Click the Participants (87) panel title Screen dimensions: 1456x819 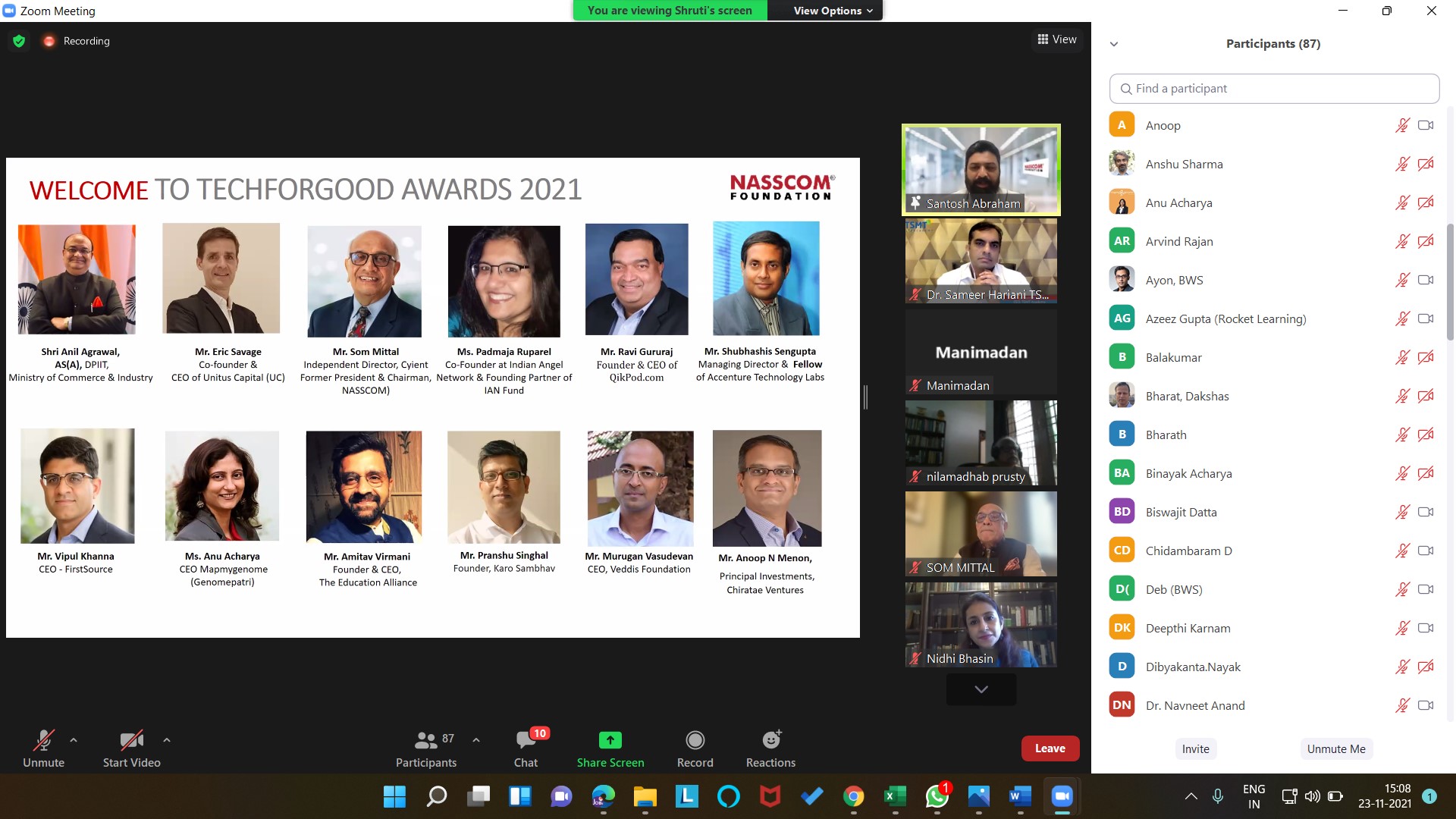coord(1273,44)
